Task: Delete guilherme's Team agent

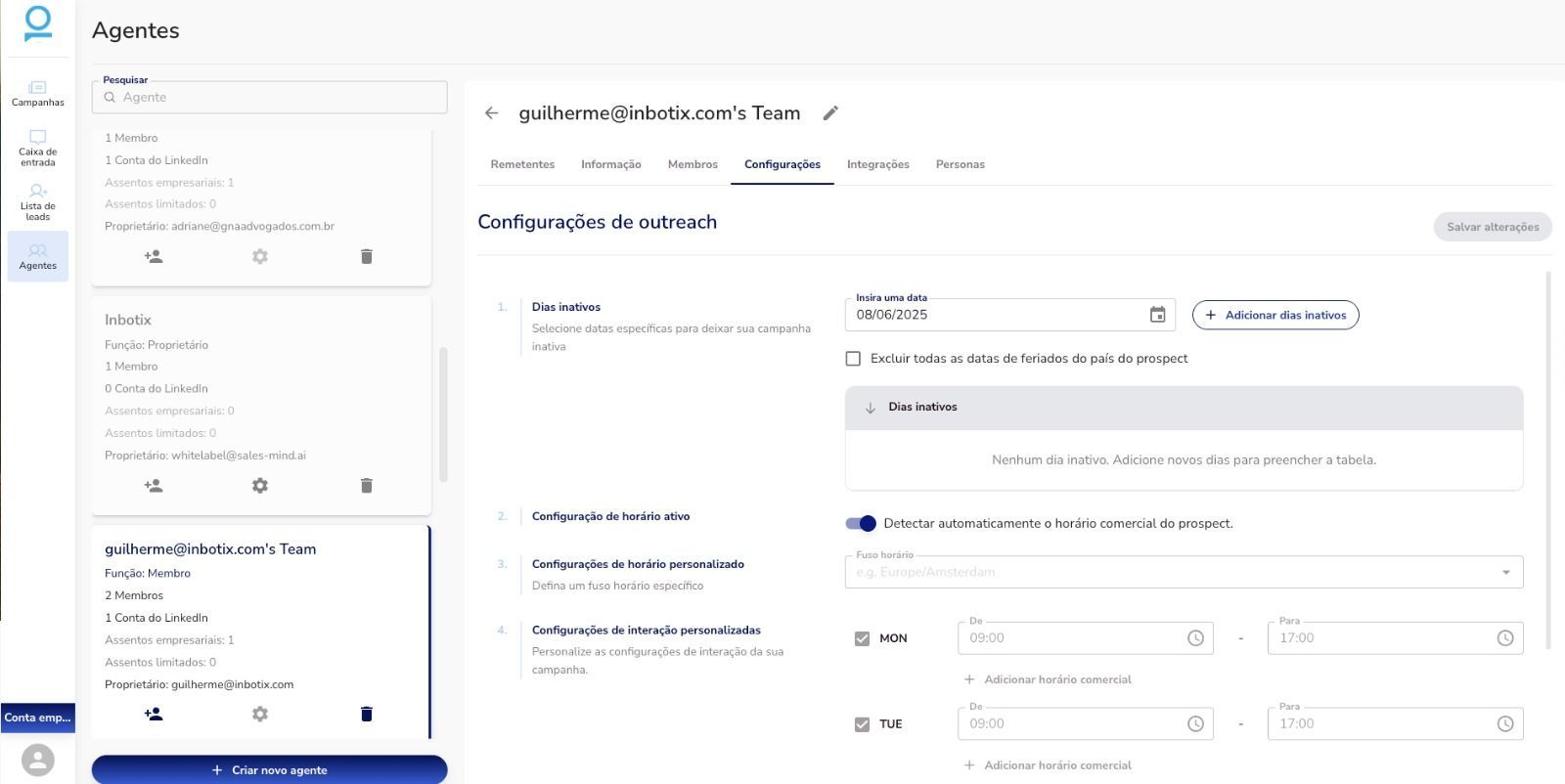Action: (x=367, y=714)
